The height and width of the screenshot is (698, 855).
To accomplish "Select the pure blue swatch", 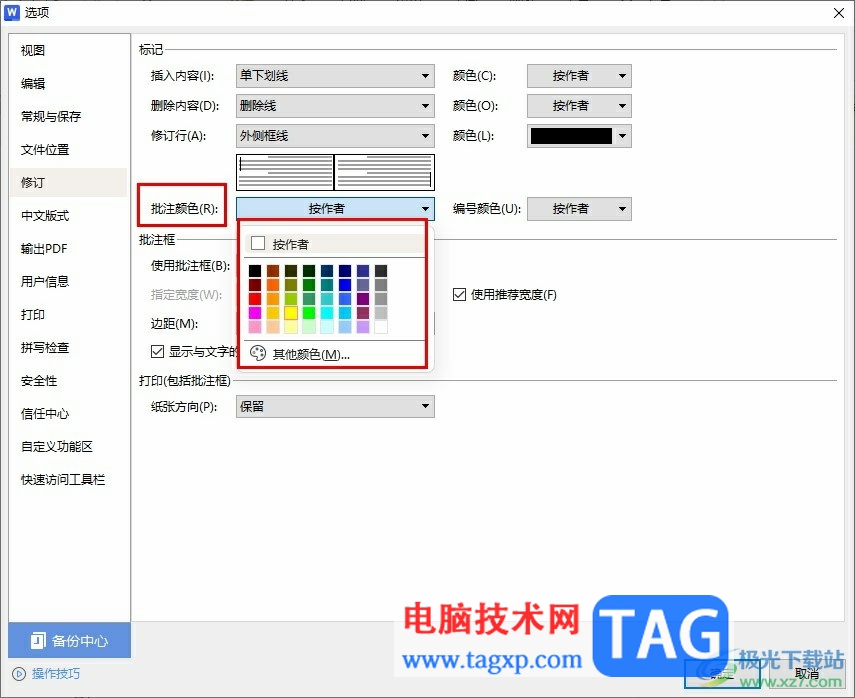I will click(x=345, y=285).
